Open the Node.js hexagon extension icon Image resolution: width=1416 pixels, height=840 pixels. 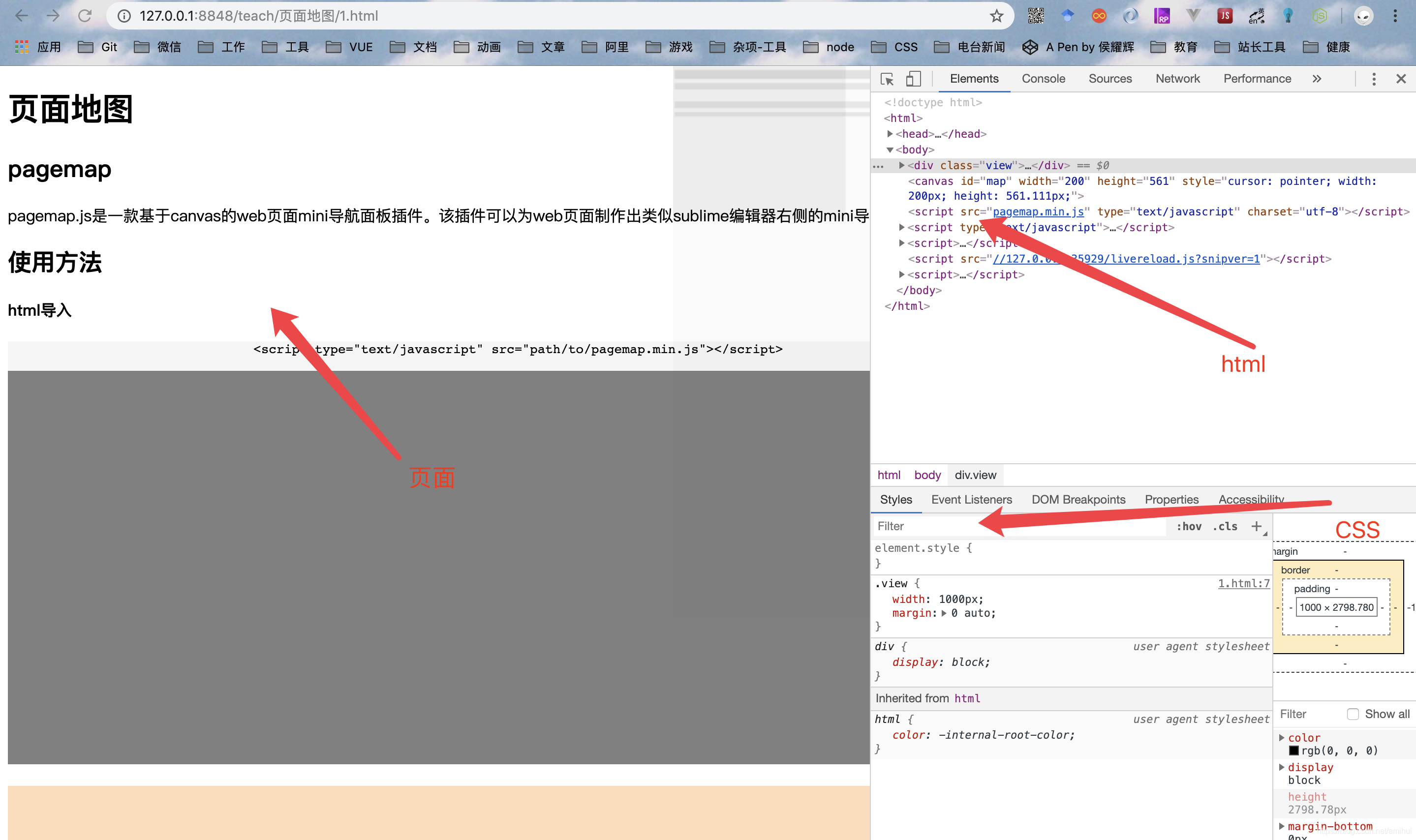click(1320, 16)
